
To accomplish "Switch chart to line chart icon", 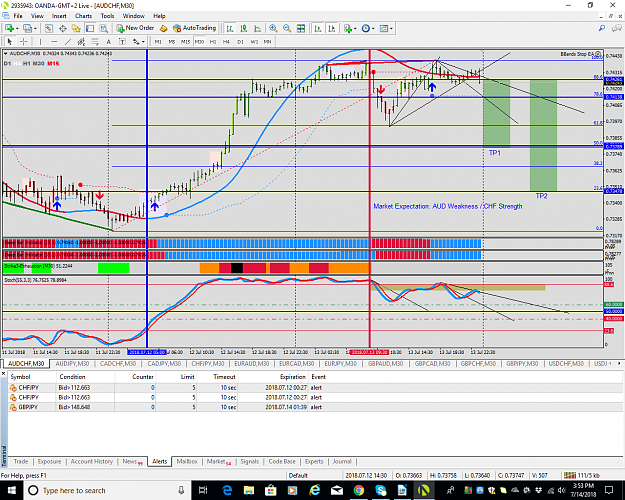I will (x=257, y=28).
